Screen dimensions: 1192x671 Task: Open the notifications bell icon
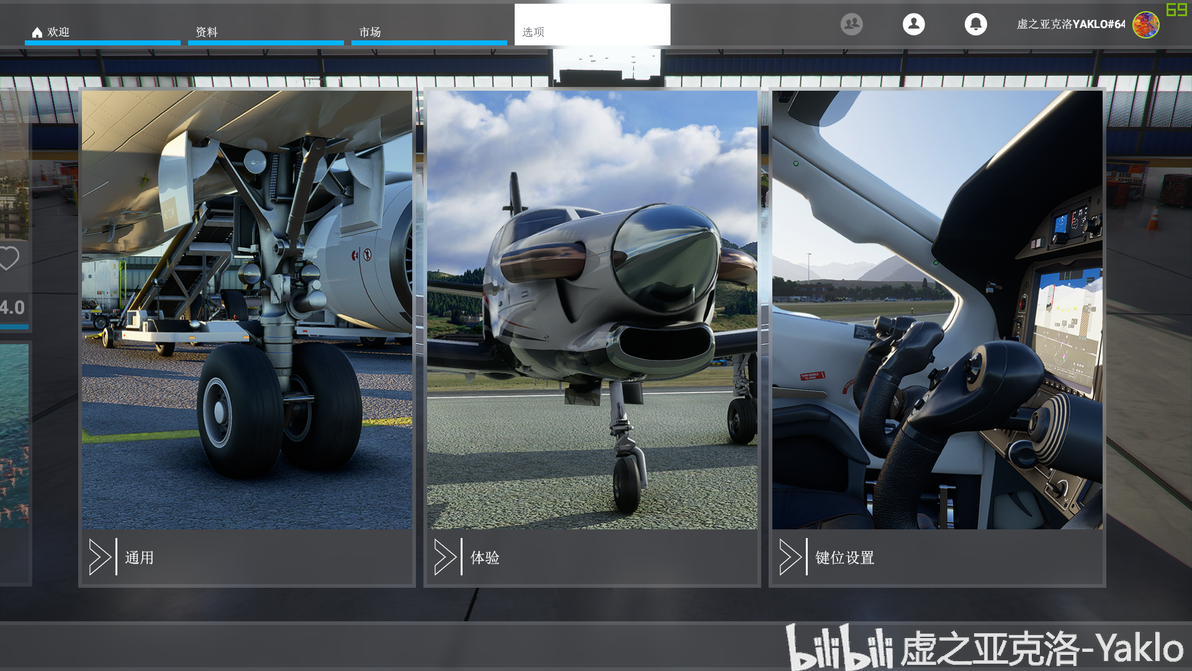click(975, 24)
